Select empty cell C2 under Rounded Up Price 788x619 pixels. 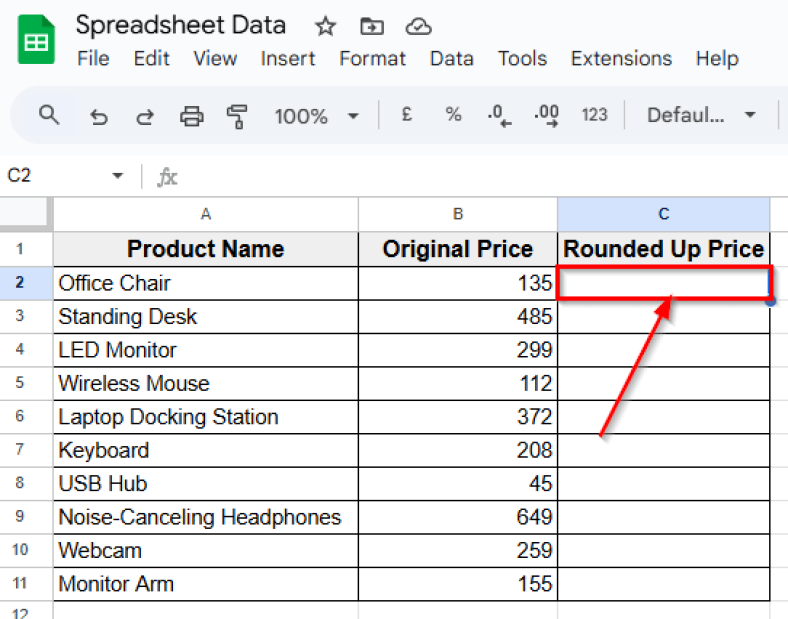663,283
